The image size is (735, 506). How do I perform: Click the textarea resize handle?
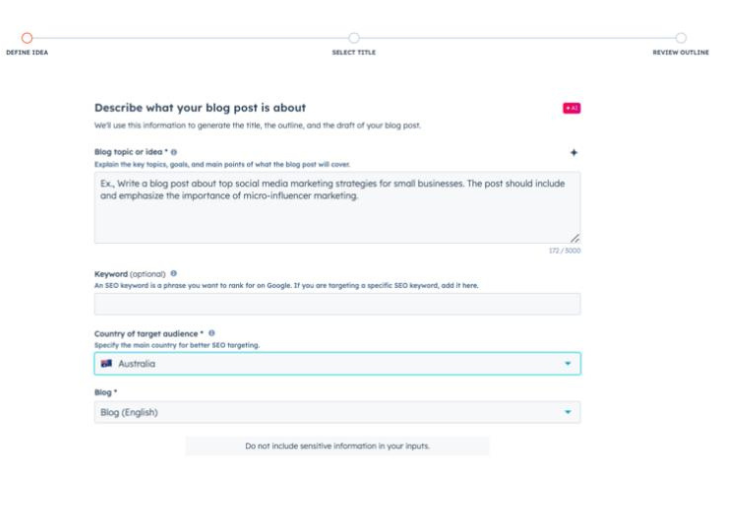coord(574,238)
